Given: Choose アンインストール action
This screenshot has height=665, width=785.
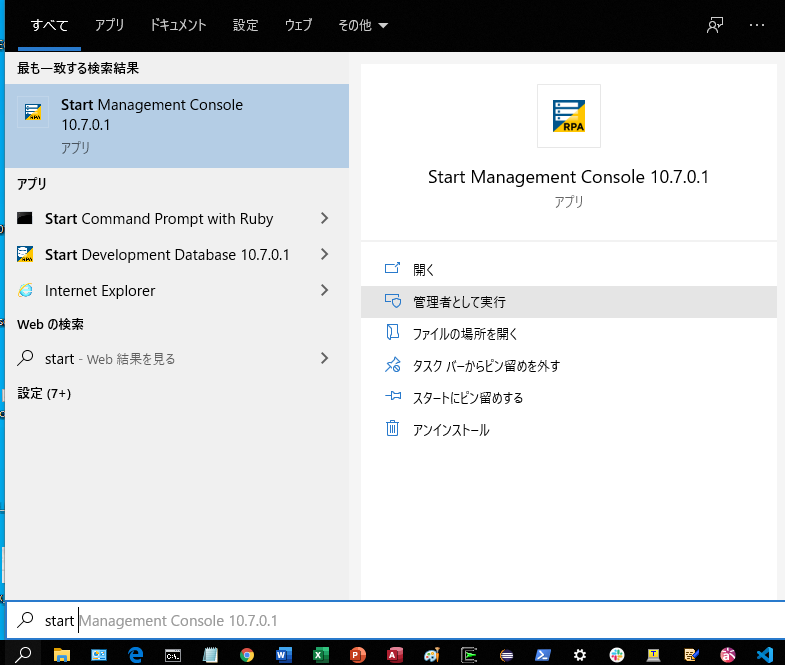Looking at the screenshot, I should pos(569,430).
